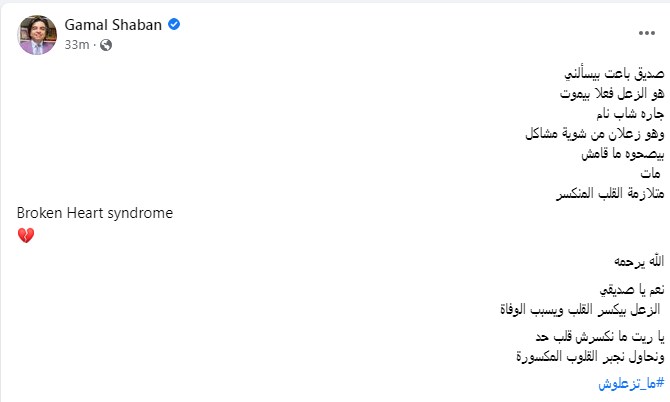The height and width of the screenshot is (402, 670).
Task: Click the line 'يا ريت ما نكسرش قلب حد'
Action: [x=599, y=336]
